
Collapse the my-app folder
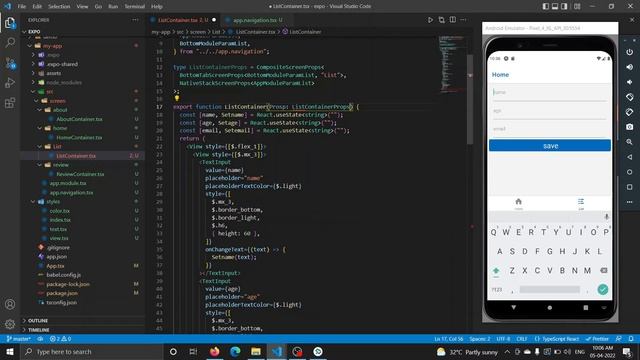[82, 46]
